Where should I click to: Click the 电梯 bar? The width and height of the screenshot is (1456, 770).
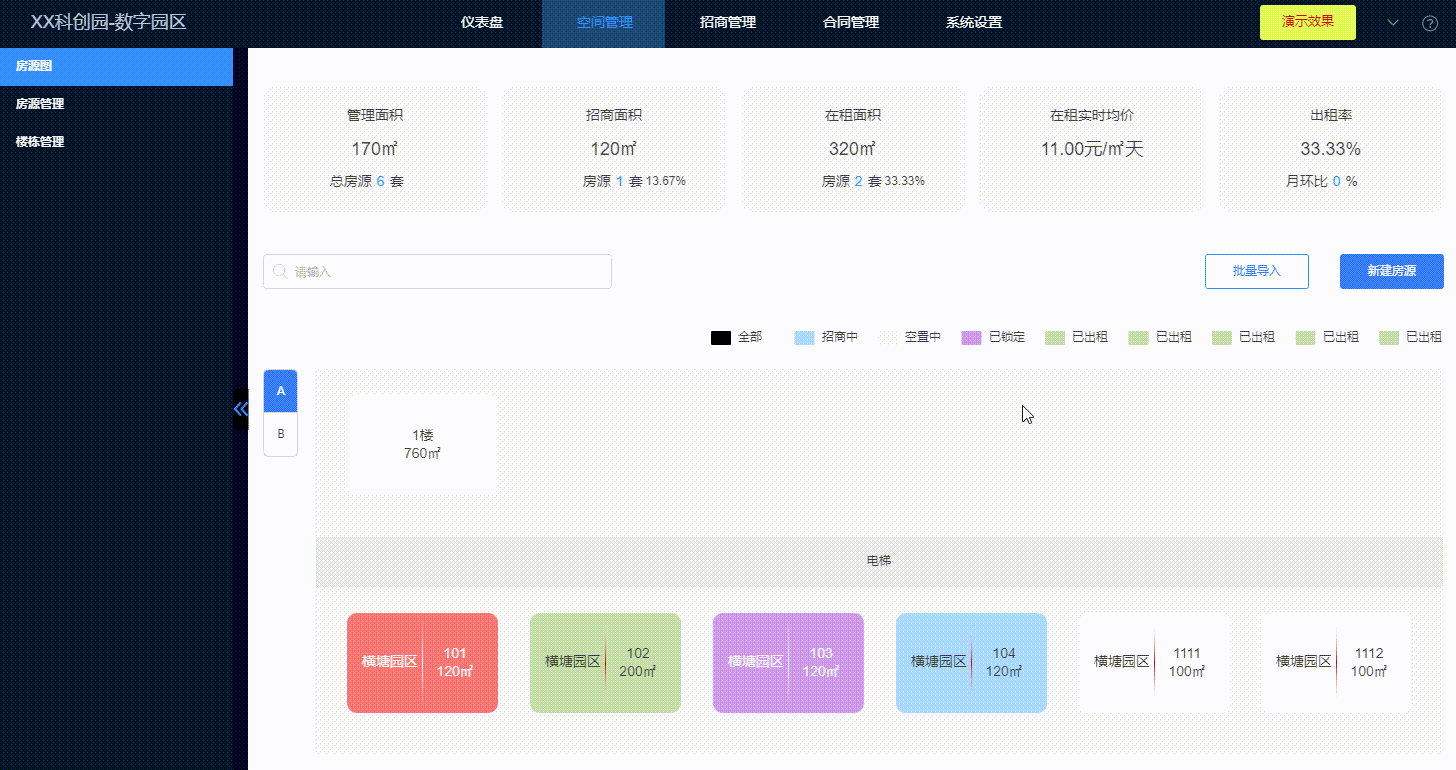(x=879, y=561)
